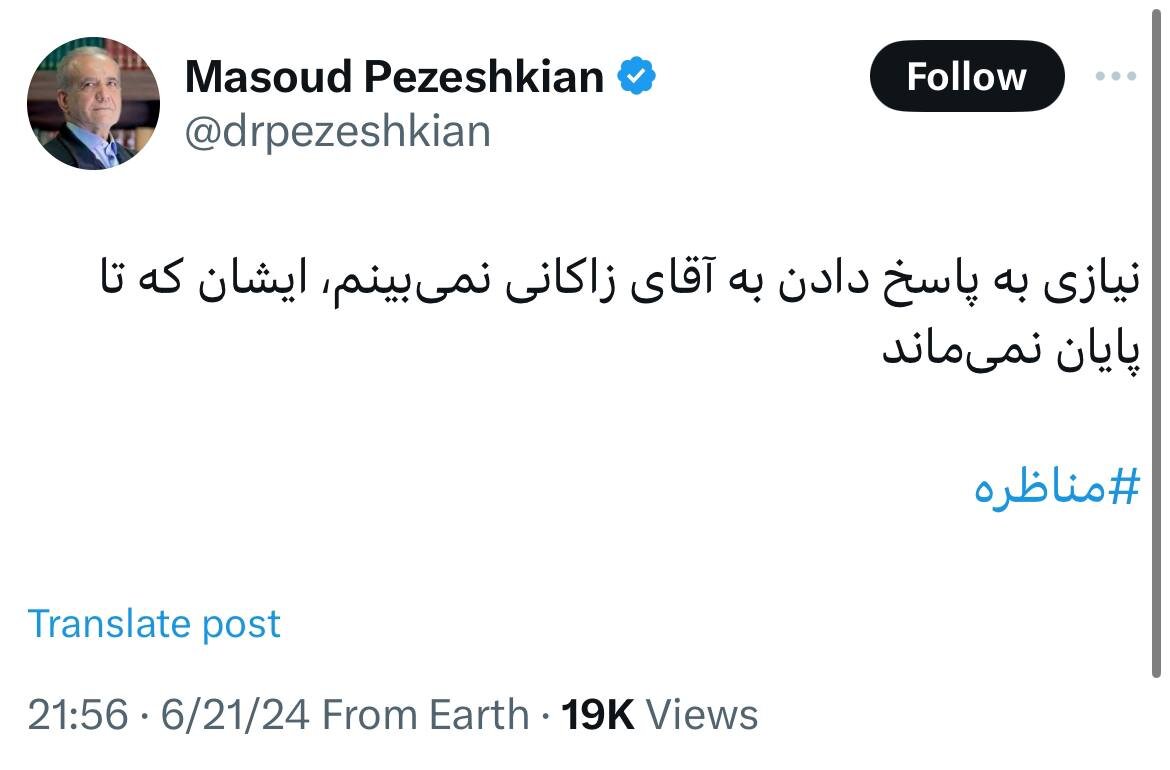The image size is (1170, 770).
Task: Click the Translate post link
Action: click(155, 623)
